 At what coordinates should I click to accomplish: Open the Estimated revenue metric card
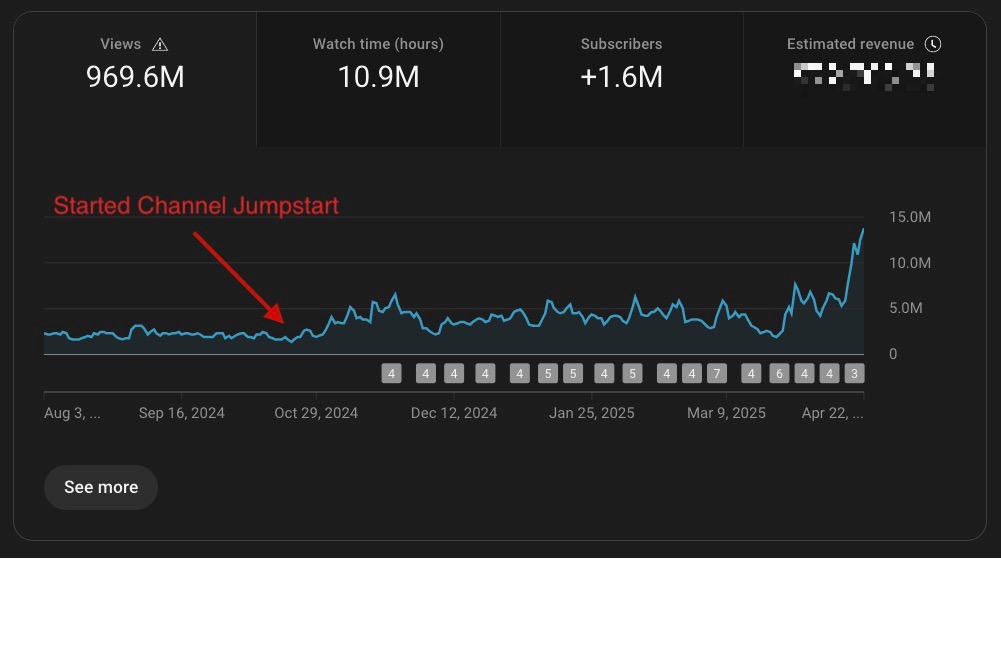pyautogui.click(x=864, y=60)
